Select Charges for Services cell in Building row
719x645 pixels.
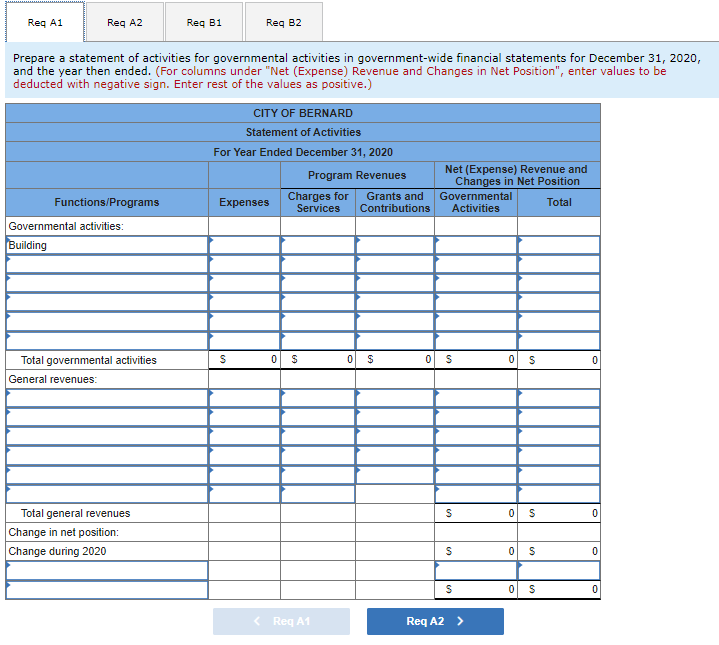tap(318, 245)
